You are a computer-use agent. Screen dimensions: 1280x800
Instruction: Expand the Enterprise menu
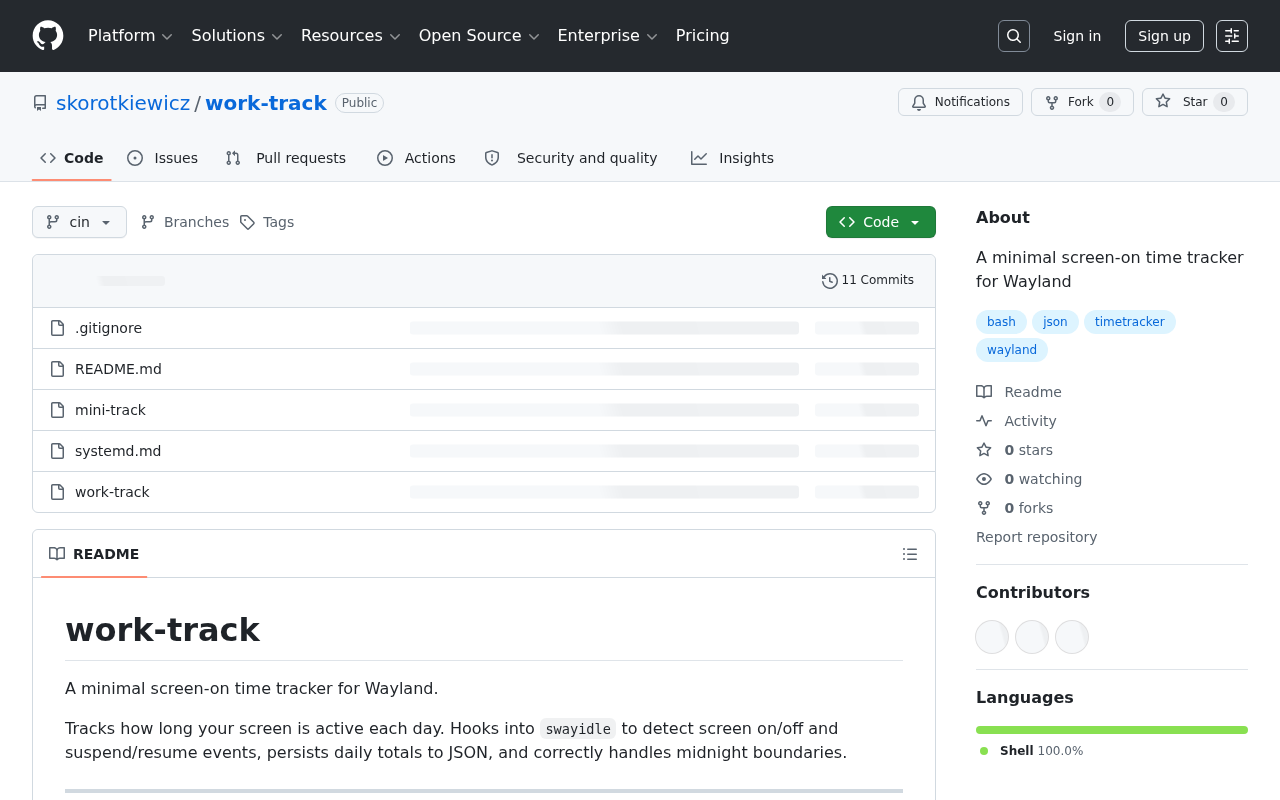point(608,36)
